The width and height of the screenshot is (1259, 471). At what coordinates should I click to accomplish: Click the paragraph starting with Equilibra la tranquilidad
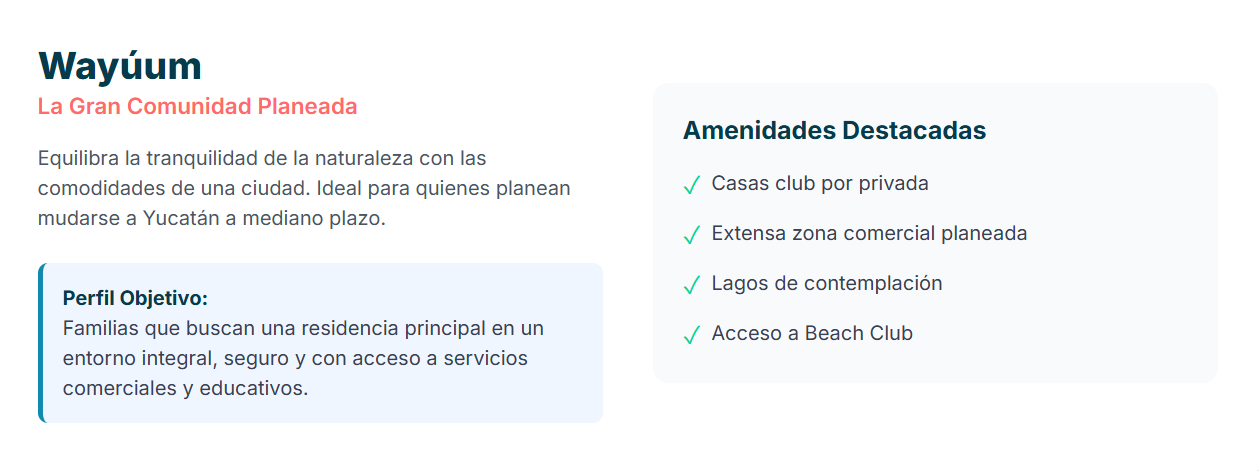click(303, 188)
